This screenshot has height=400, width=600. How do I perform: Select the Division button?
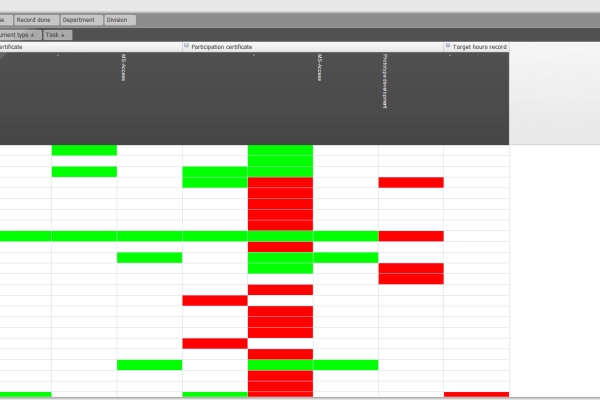point(118,20)
